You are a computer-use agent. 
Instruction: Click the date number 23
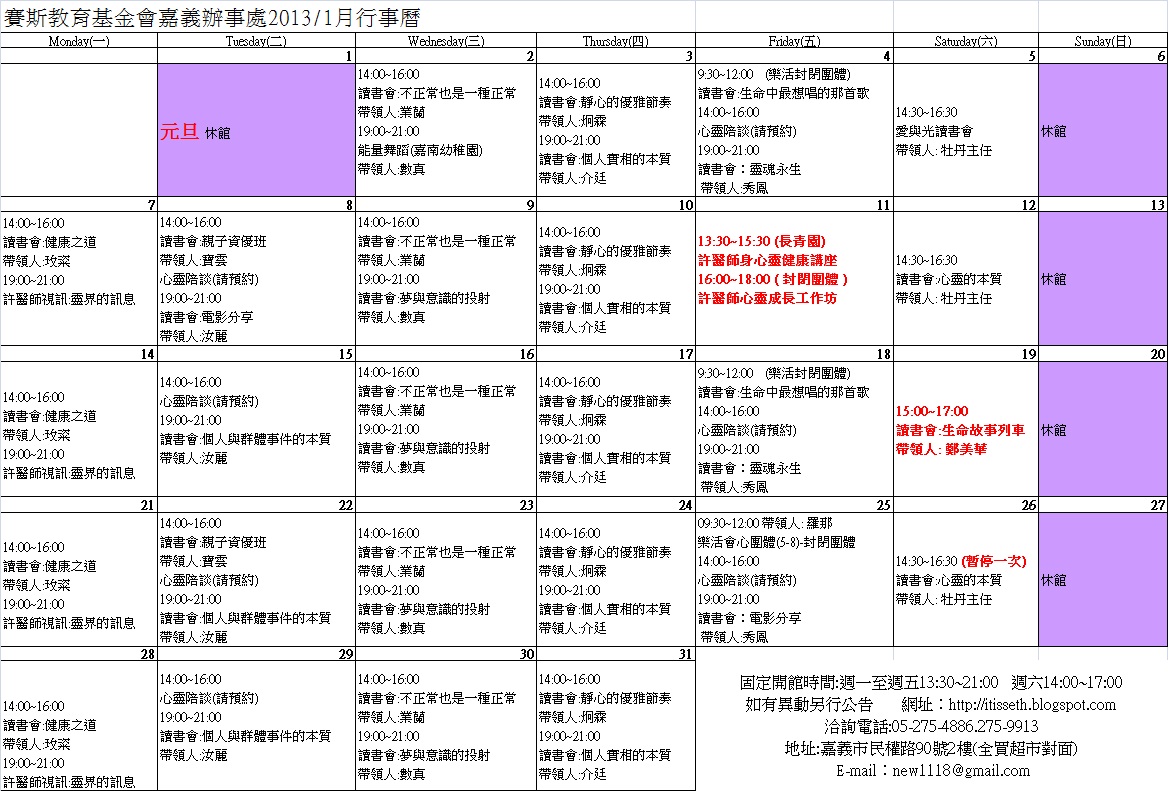click(527, 505)
